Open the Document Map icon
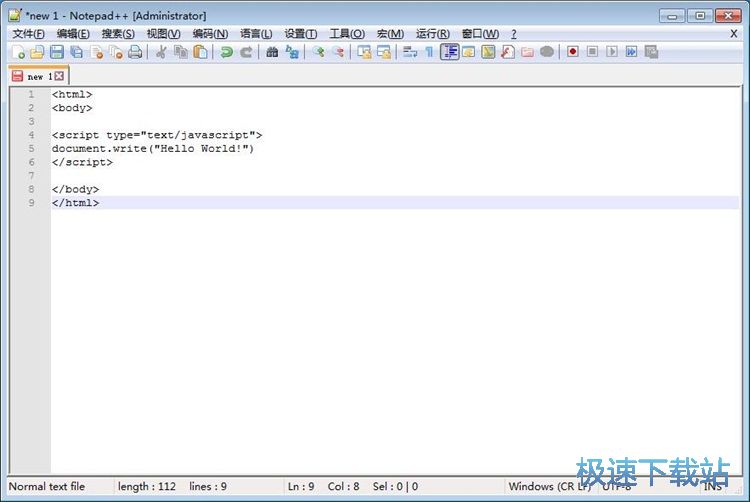 coord(488,52)
